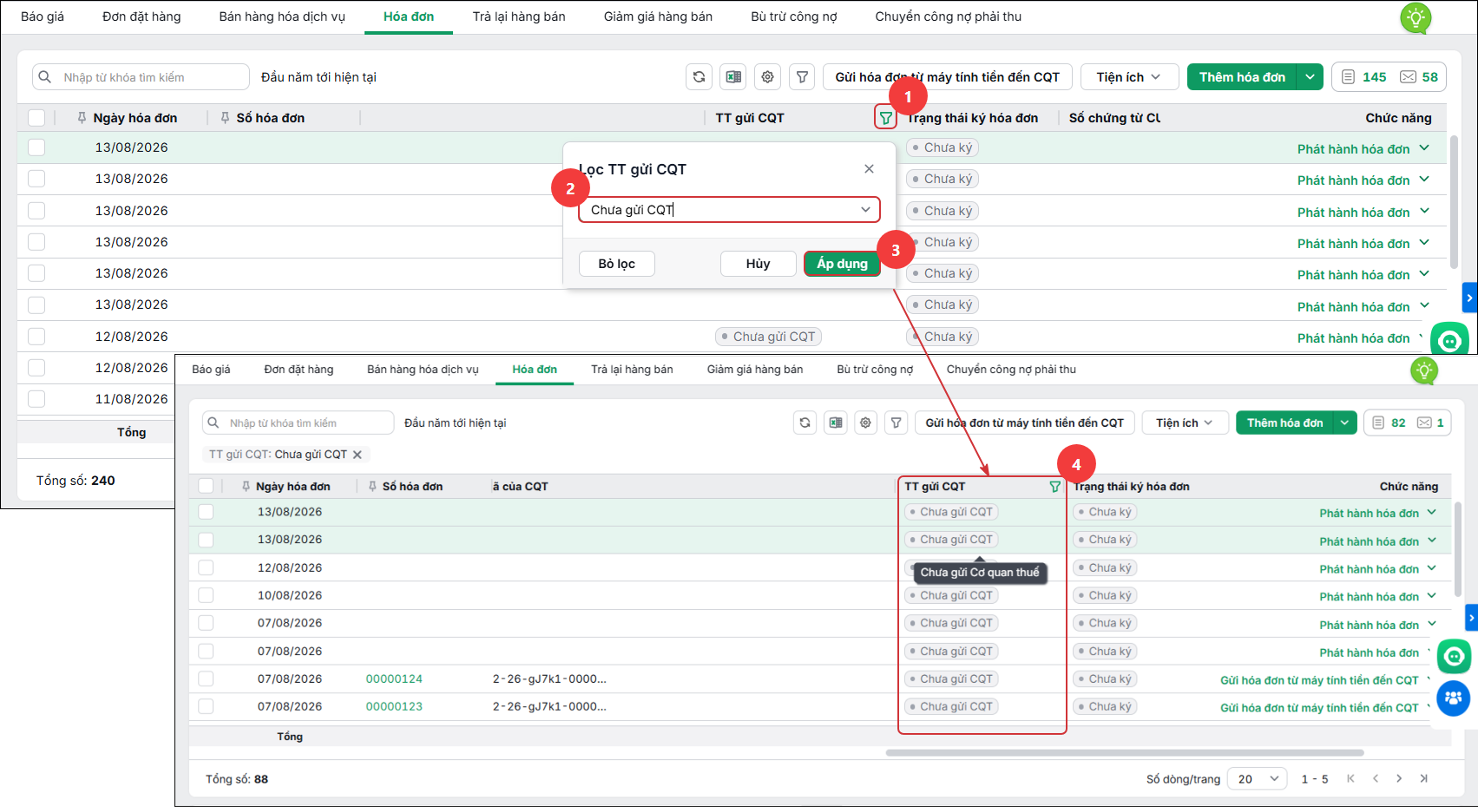The image size is (1478, 812).
Task: Toggle select-all checkbox in top table header
Action: pyautogui.click(x=36, y=118)
